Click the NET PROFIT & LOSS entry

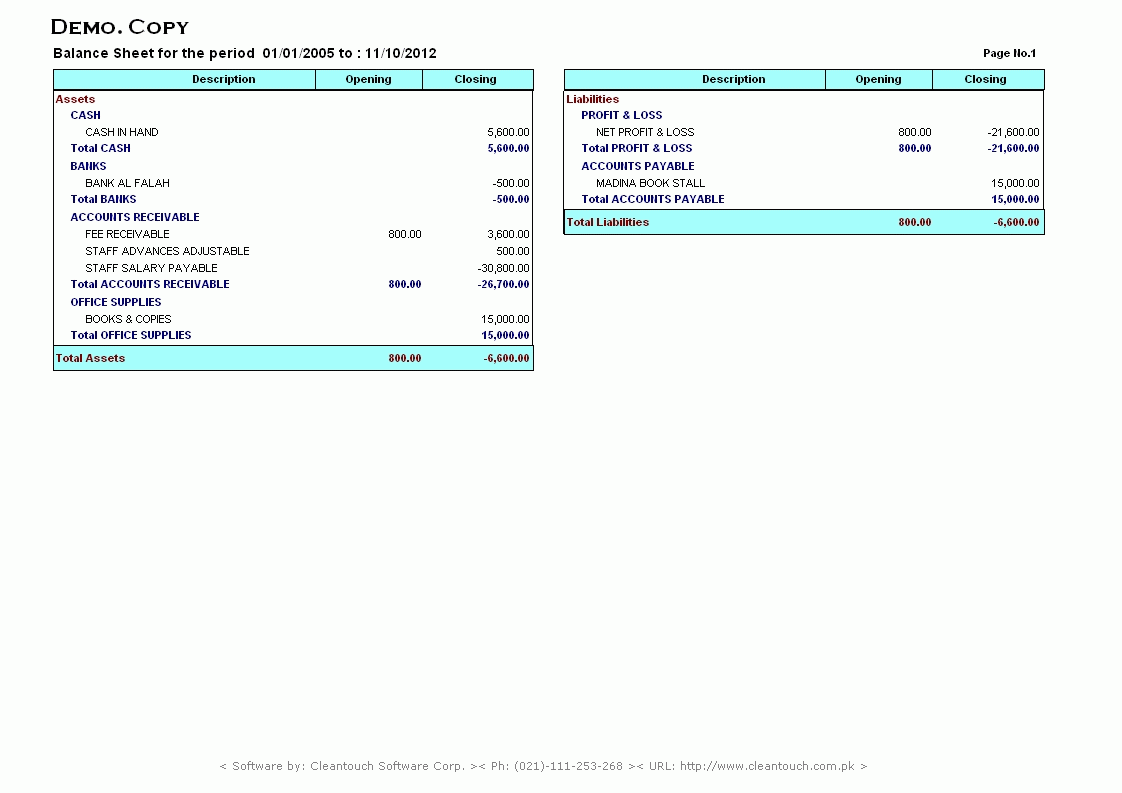(x=645, y=132)
